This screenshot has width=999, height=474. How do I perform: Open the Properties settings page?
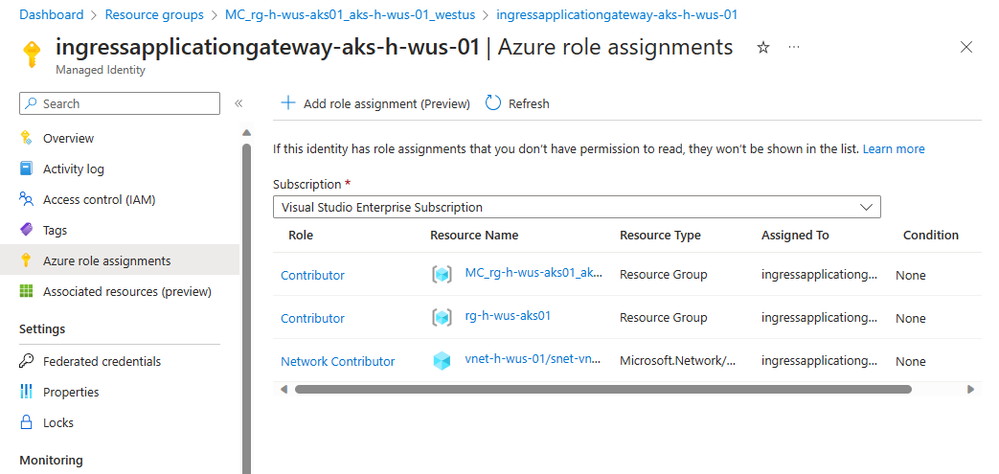[x=71, y=392]
